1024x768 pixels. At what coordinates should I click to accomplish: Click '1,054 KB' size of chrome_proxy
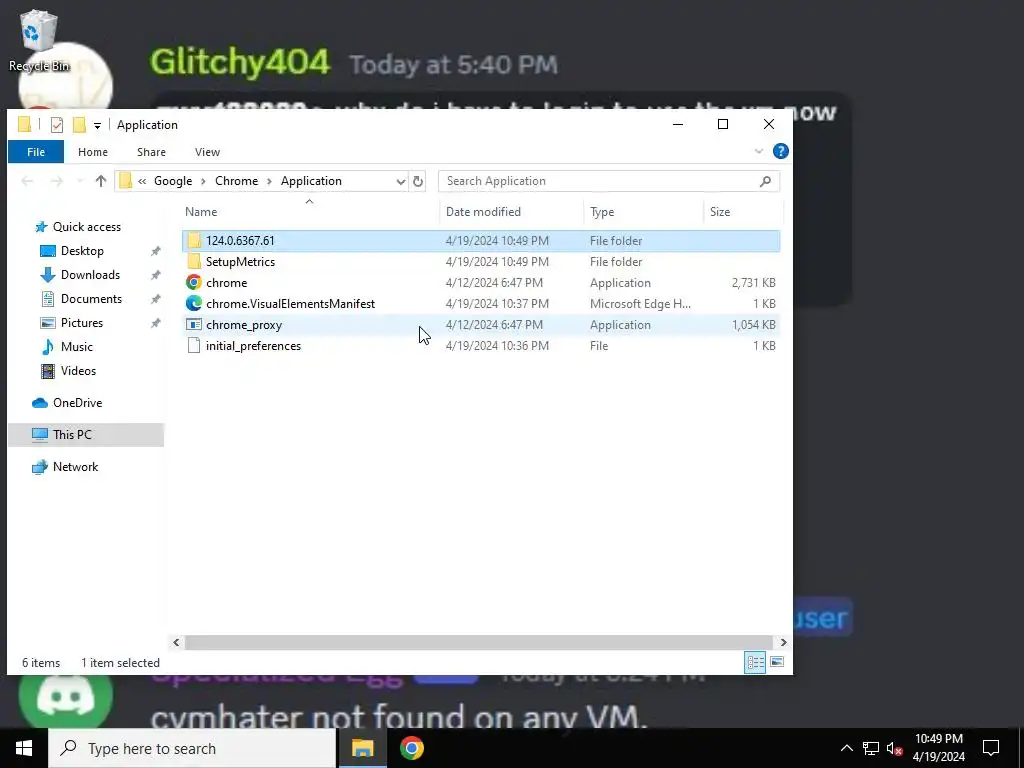(753, 325)
